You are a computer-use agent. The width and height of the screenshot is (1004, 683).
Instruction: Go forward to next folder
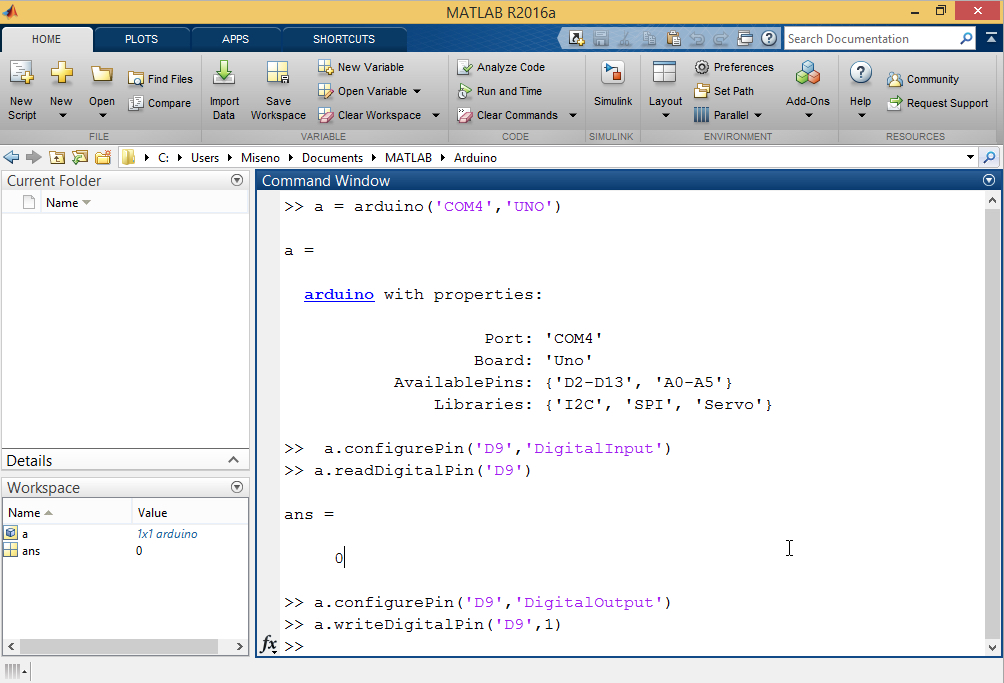pos(34,157)
